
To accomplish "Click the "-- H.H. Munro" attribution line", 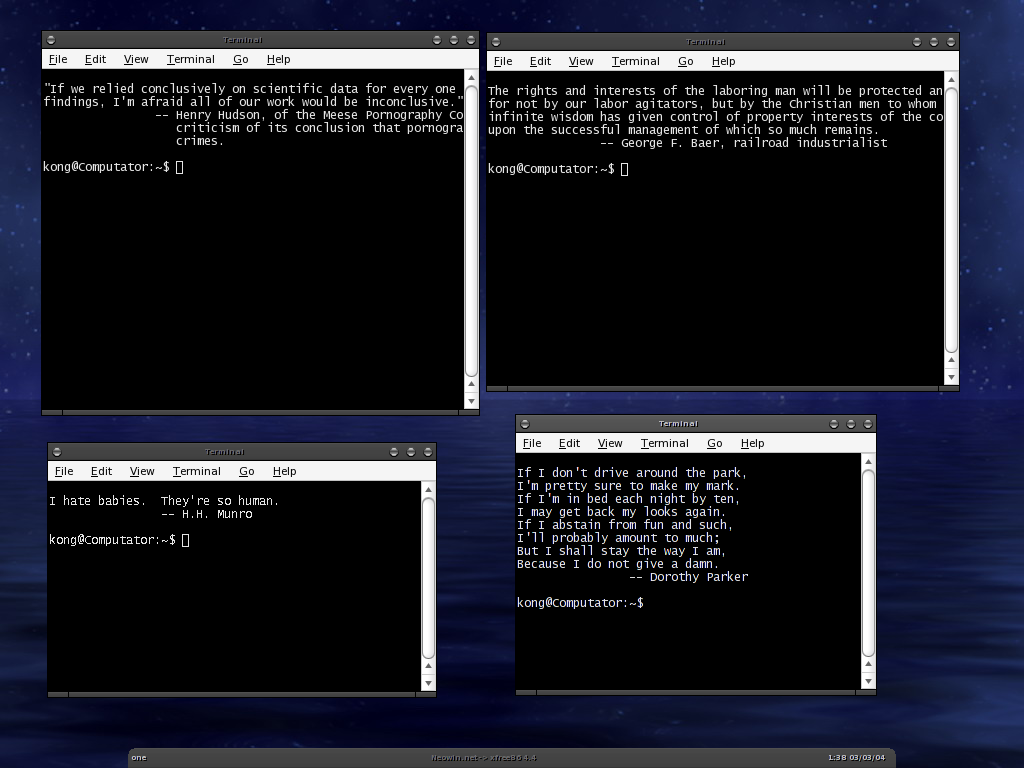I will 207,514.
